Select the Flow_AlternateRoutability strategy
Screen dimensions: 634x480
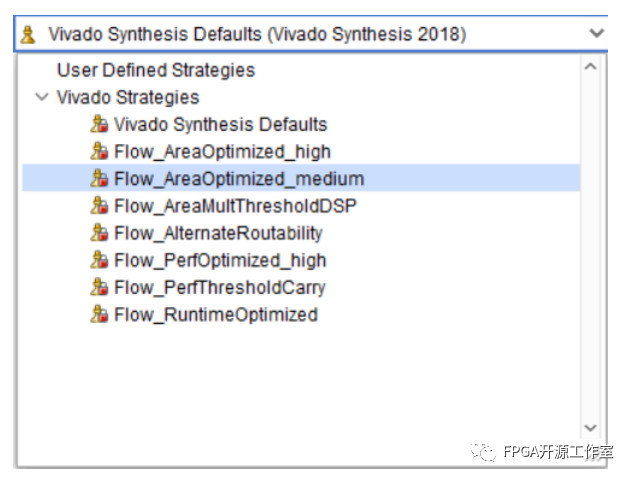[x=218, y=233]
